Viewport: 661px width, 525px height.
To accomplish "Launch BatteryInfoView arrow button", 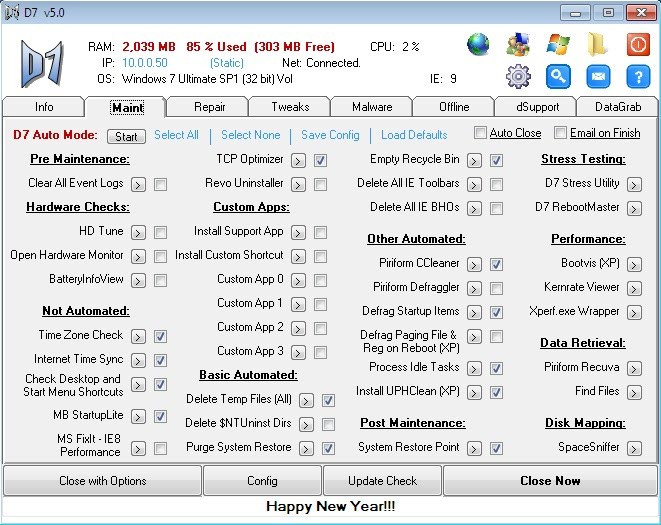I will point(138,280).
